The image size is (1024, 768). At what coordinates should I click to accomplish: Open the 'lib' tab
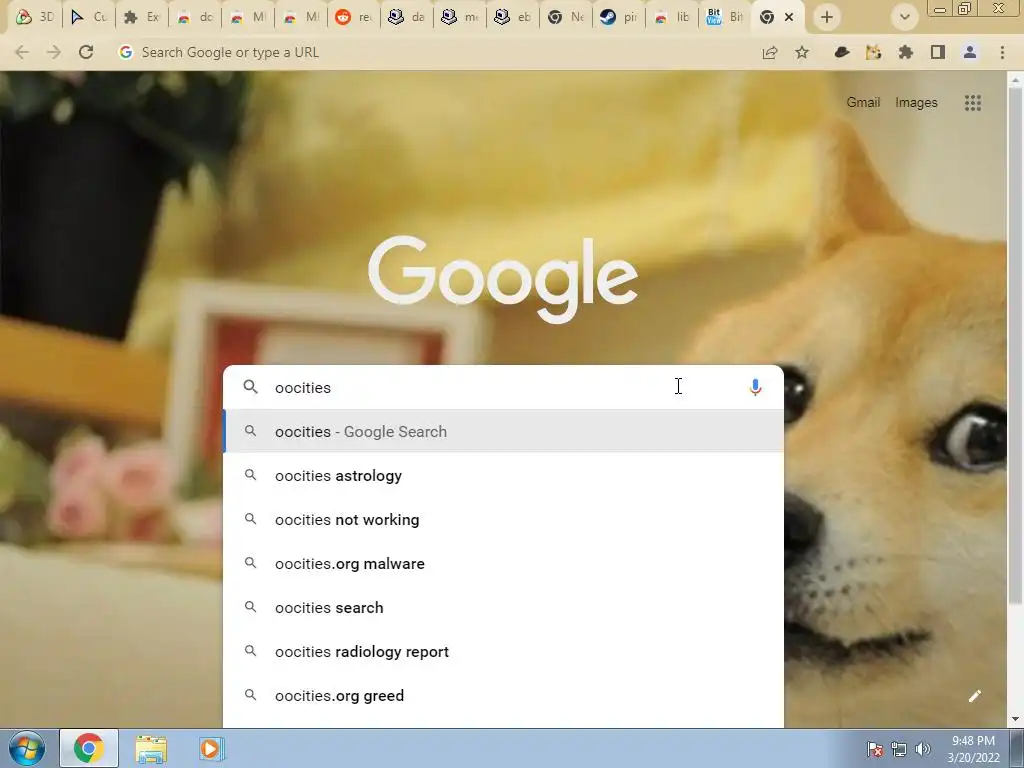671,17
